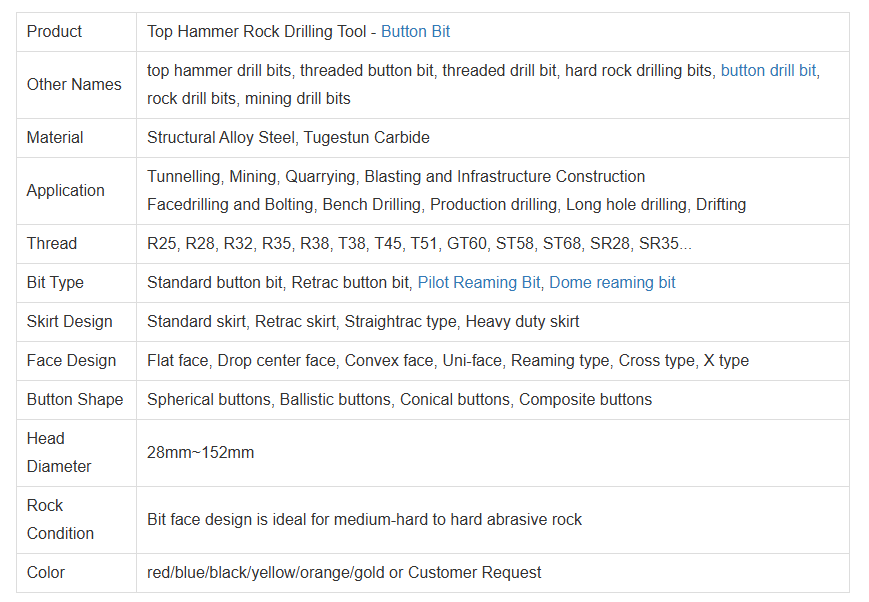The width and height of the screenshot is (869, 602).
Task: Click the Other Names label cell
Action: 74,84
